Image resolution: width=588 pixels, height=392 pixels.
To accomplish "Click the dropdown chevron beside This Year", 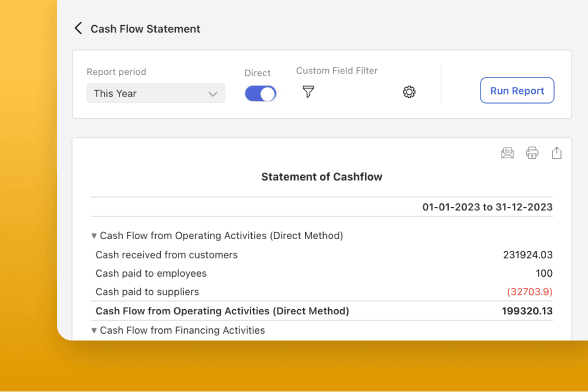I will (213, 94).
